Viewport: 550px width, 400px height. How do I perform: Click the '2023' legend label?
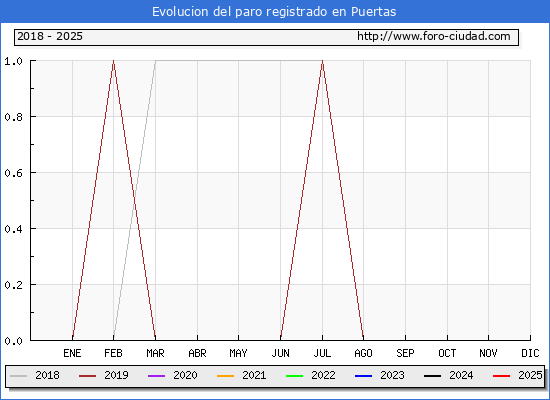pos(393,375)
